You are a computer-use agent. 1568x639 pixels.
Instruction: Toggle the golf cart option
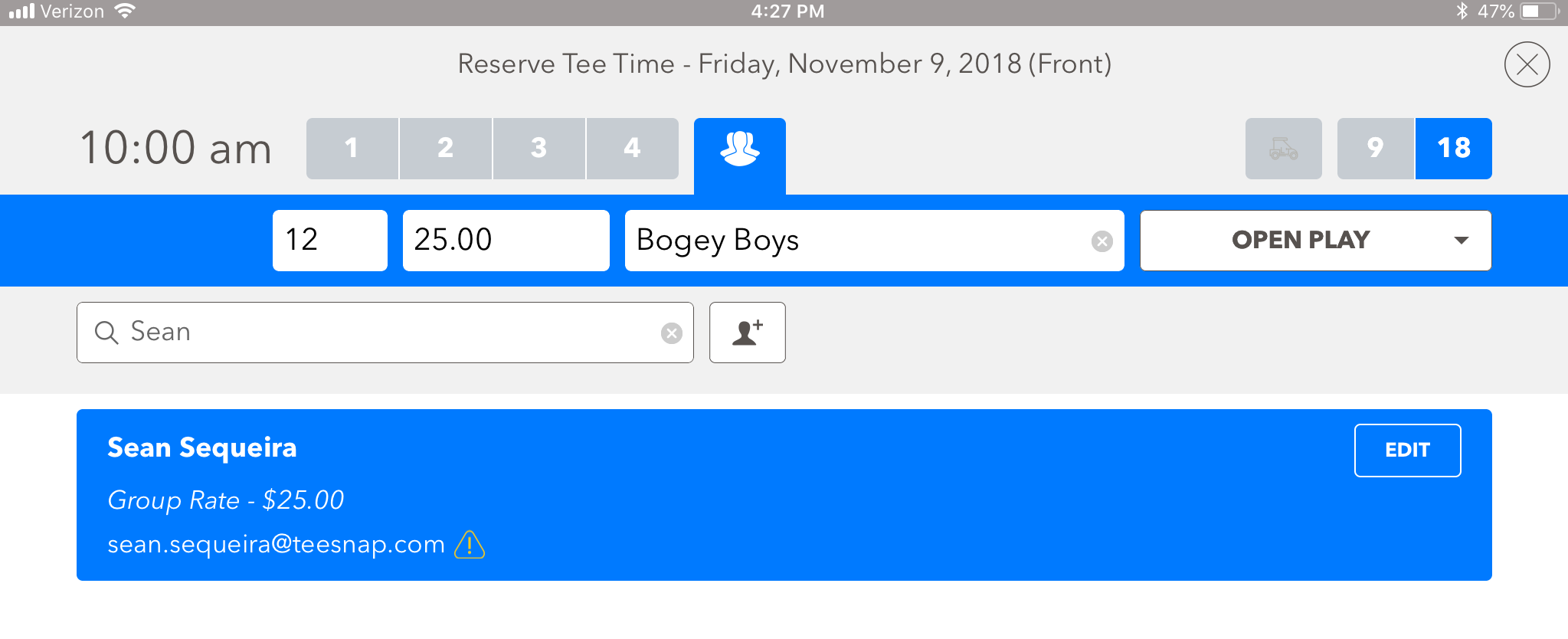point(1283,149)
